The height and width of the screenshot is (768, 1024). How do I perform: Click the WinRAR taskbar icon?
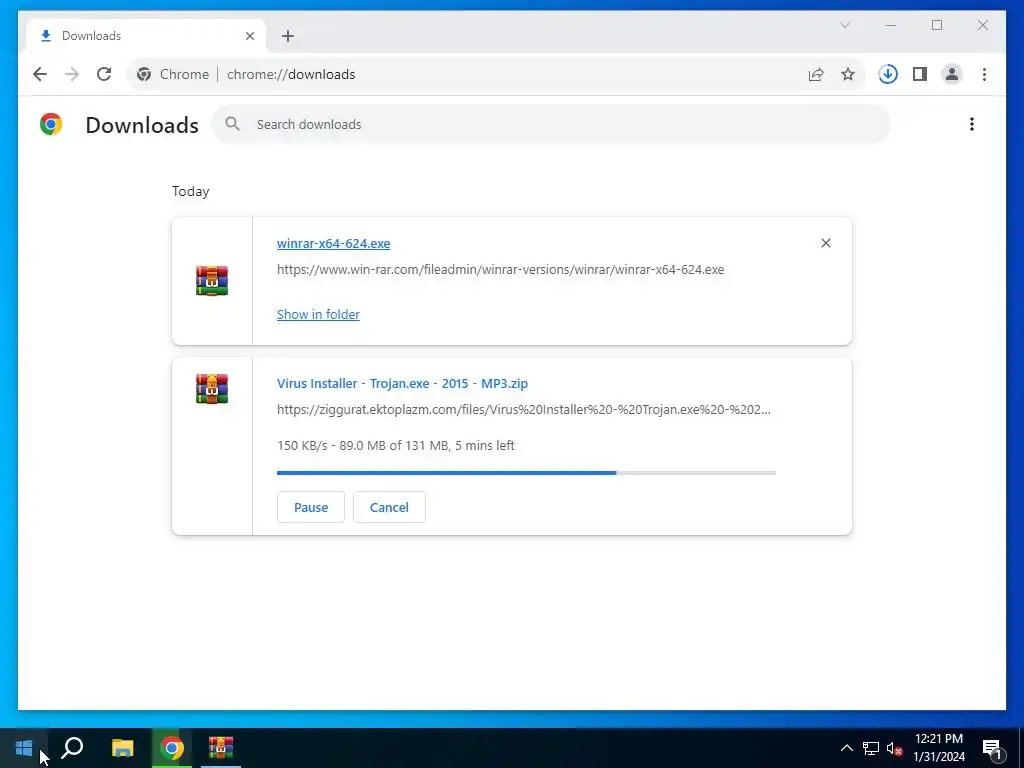point(221,747)
